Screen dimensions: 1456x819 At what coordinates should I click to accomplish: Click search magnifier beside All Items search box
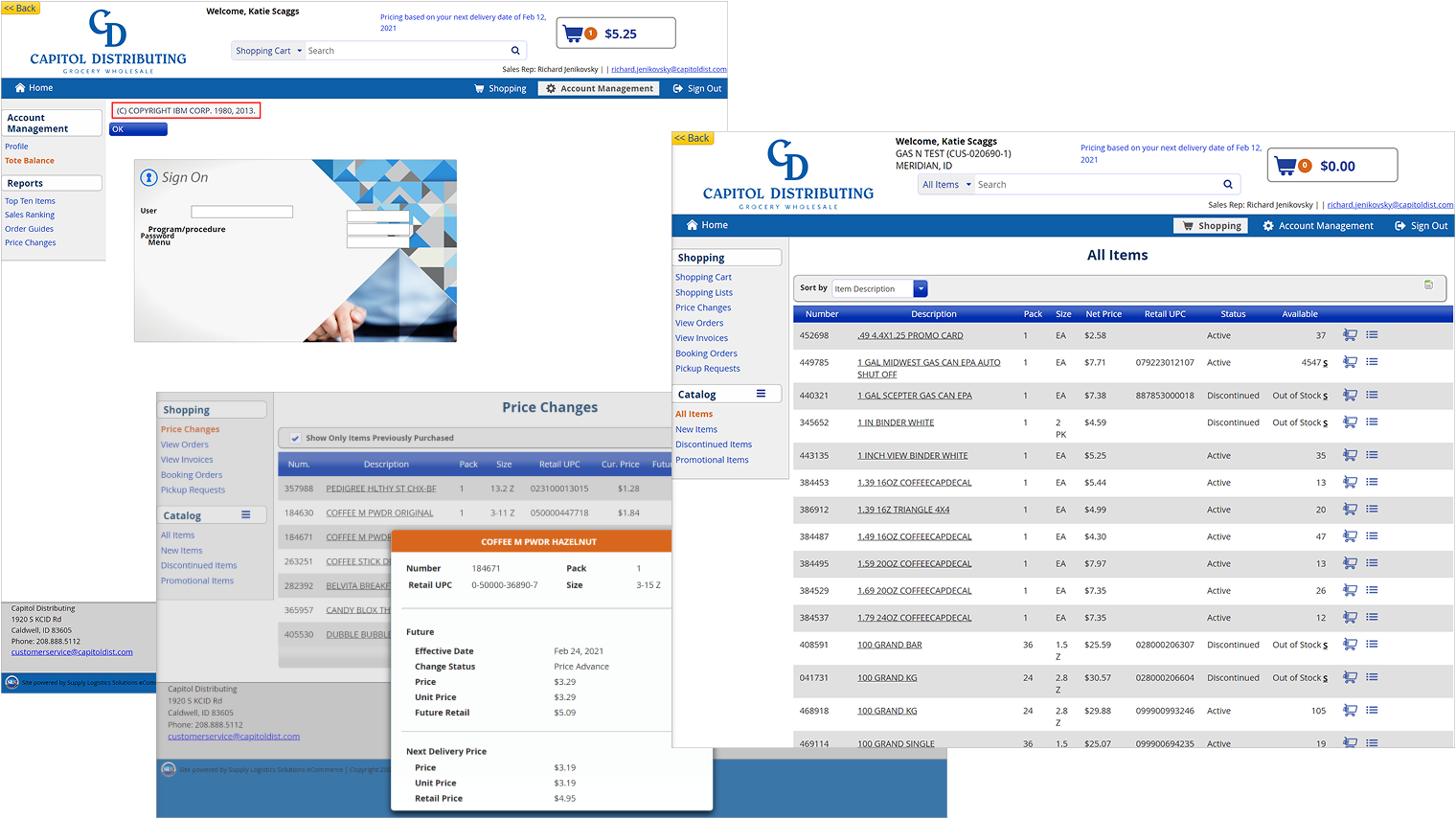coord(1227,185)
